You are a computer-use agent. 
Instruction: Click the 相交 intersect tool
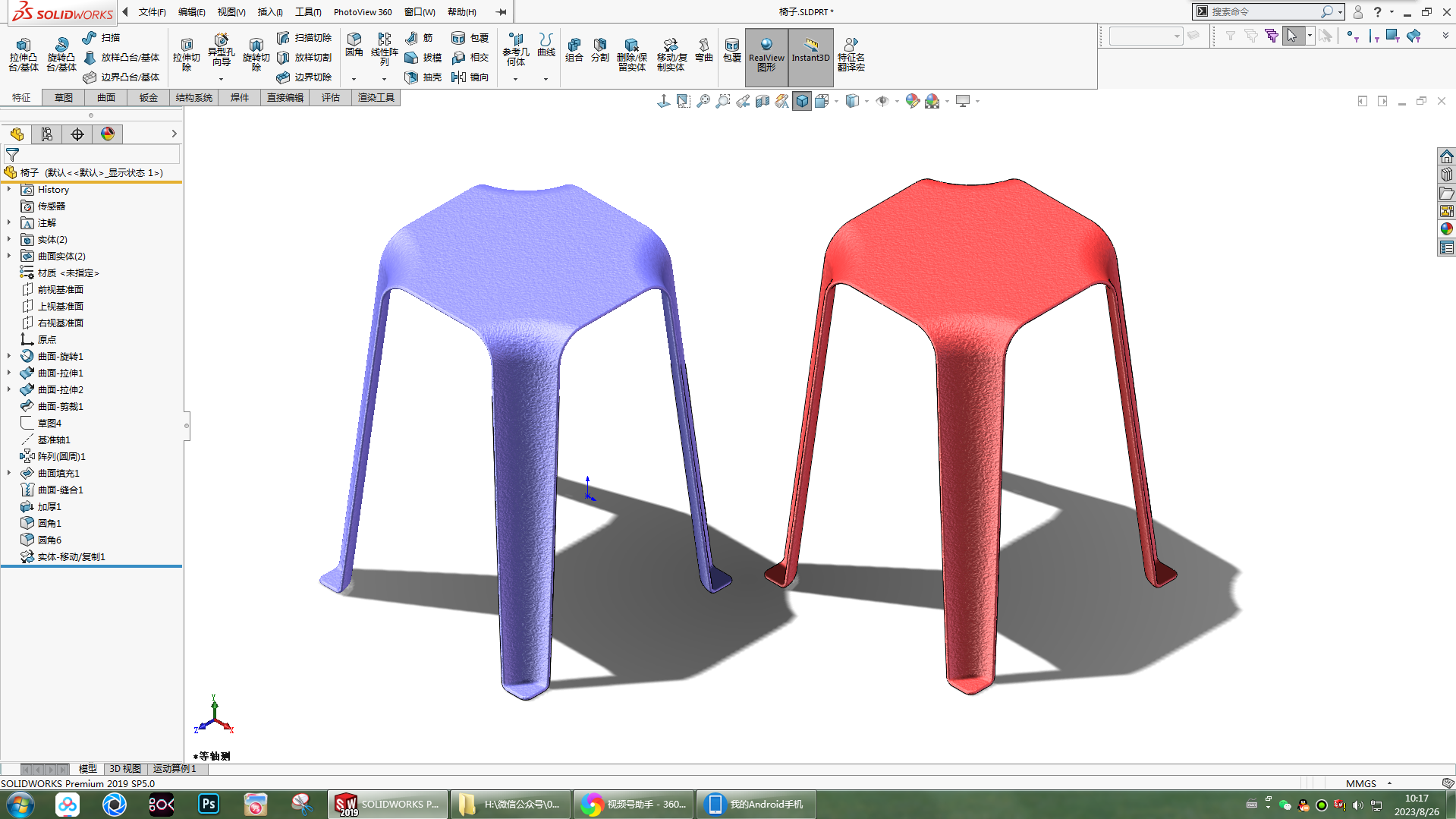(470, 58)
